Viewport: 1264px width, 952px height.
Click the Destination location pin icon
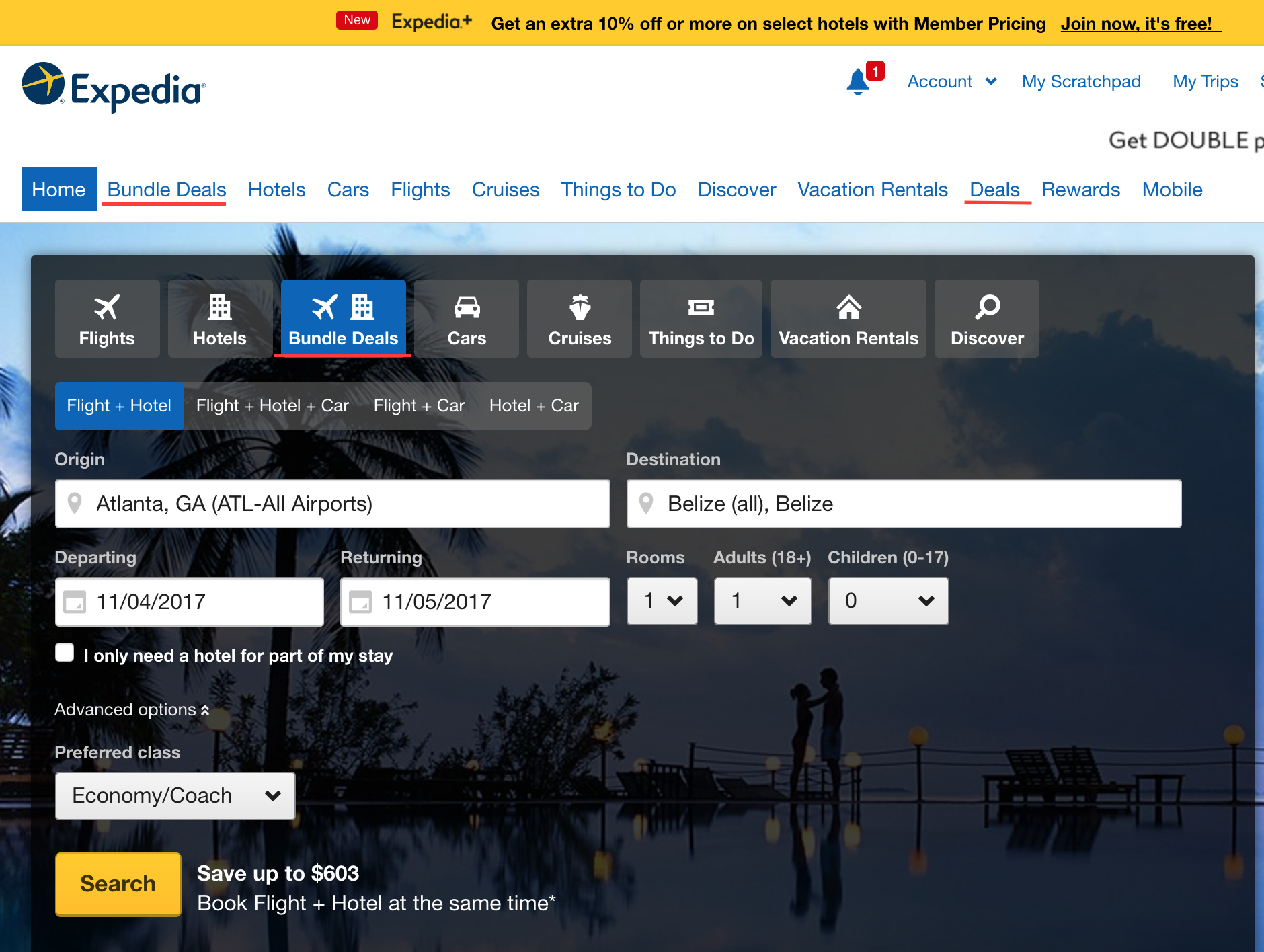click(646, 504)
